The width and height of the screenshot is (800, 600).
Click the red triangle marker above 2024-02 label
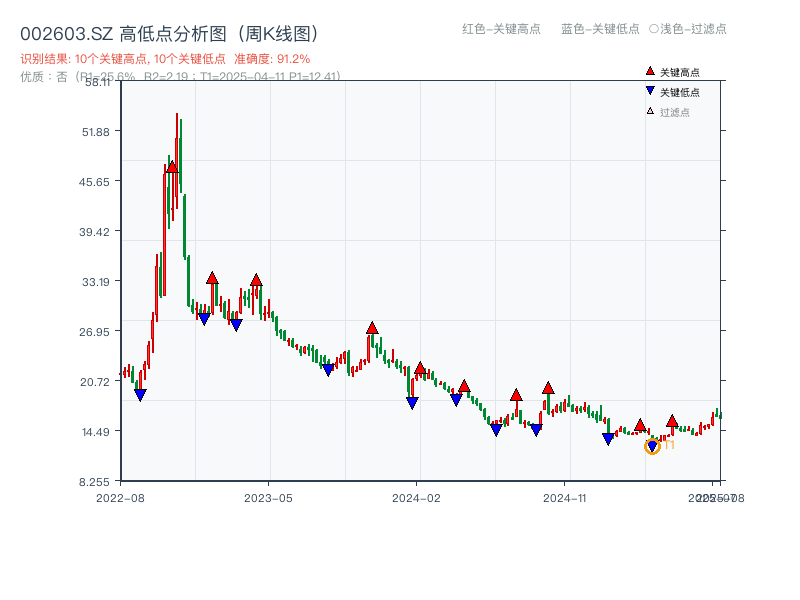(x=420, y=370)
